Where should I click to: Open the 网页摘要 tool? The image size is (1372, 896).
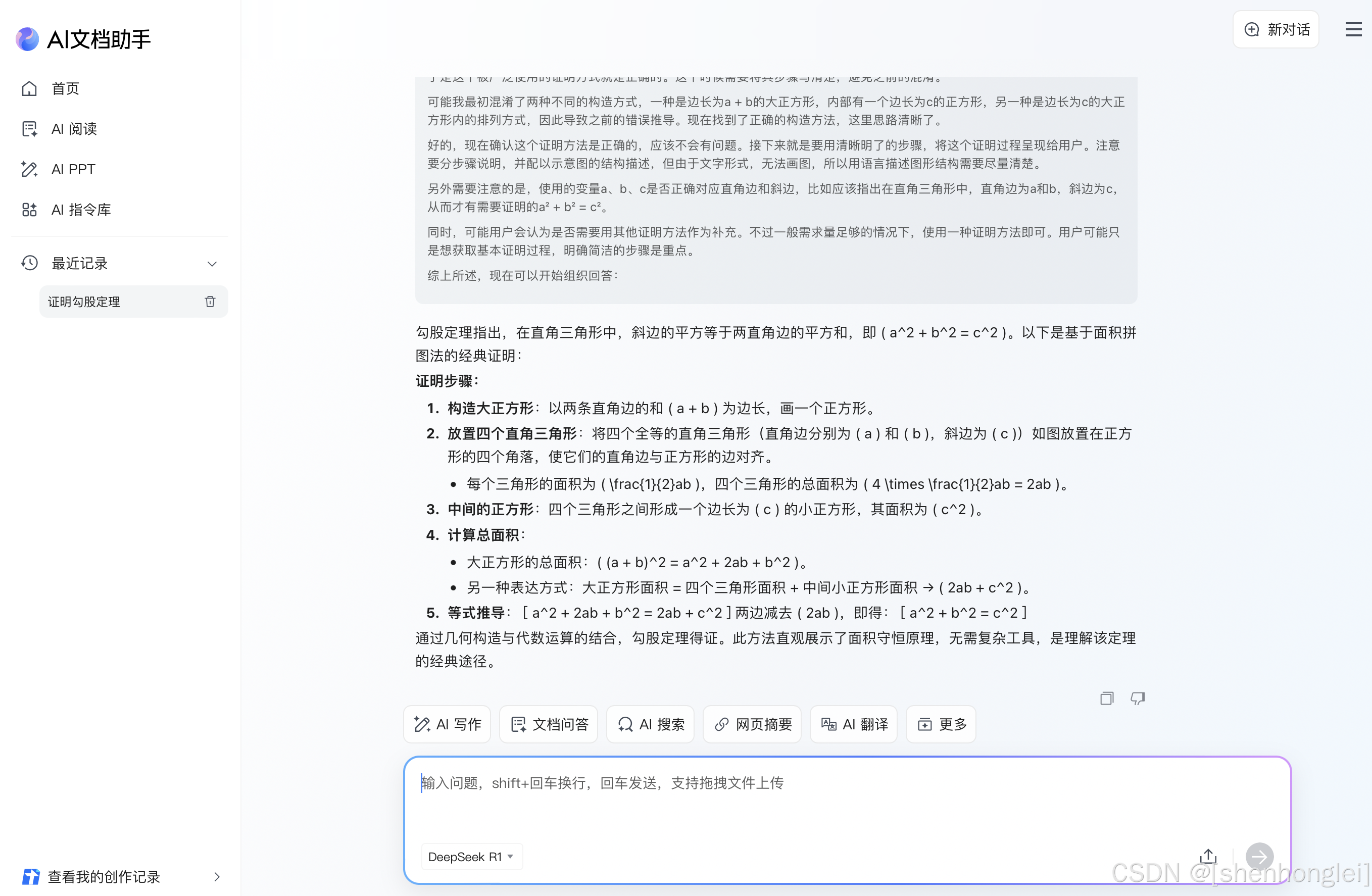tap(752, 724)
